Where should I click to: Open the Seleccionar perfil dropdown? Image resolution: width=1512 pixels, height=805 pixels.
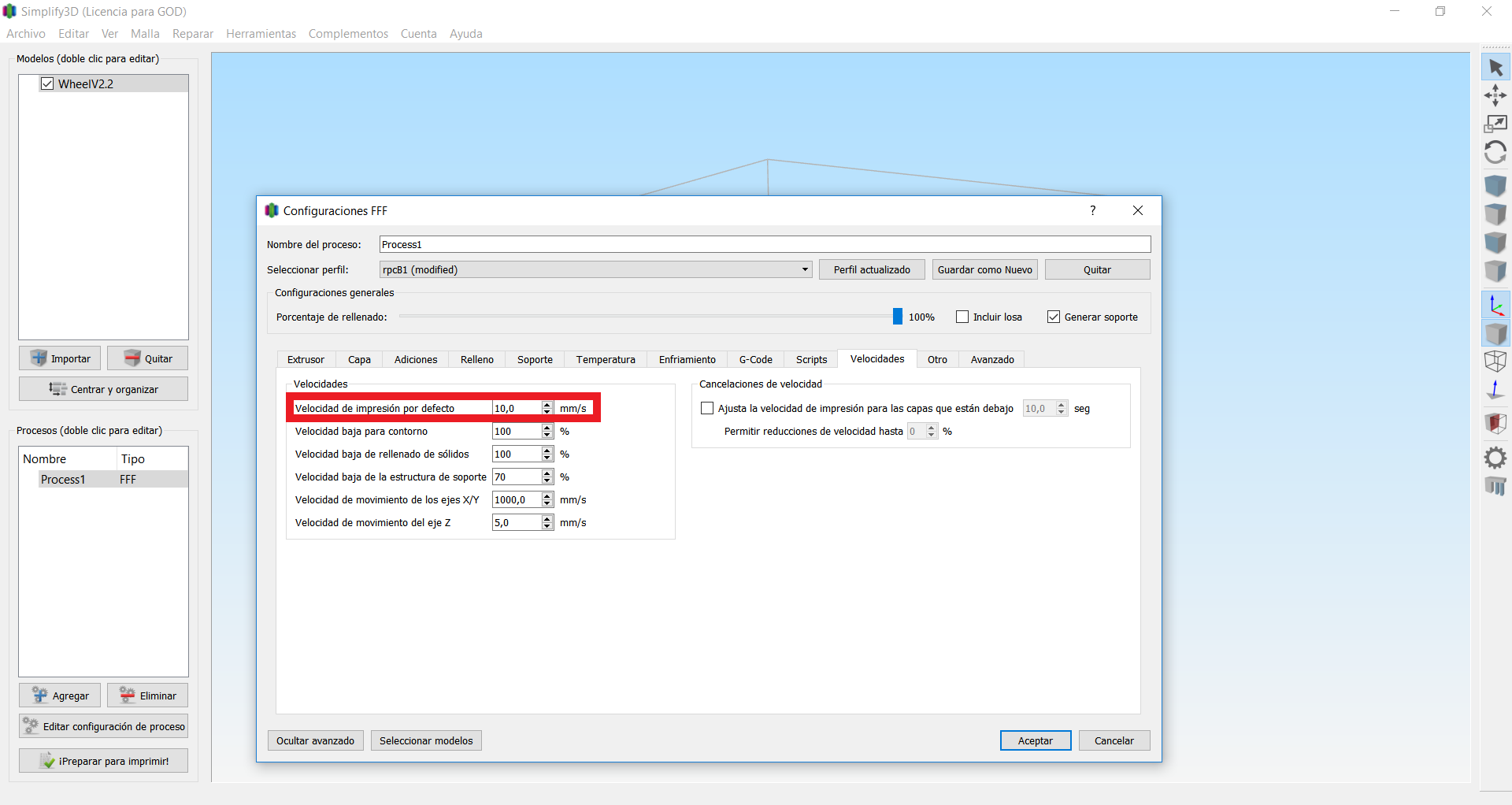point(596,269)
